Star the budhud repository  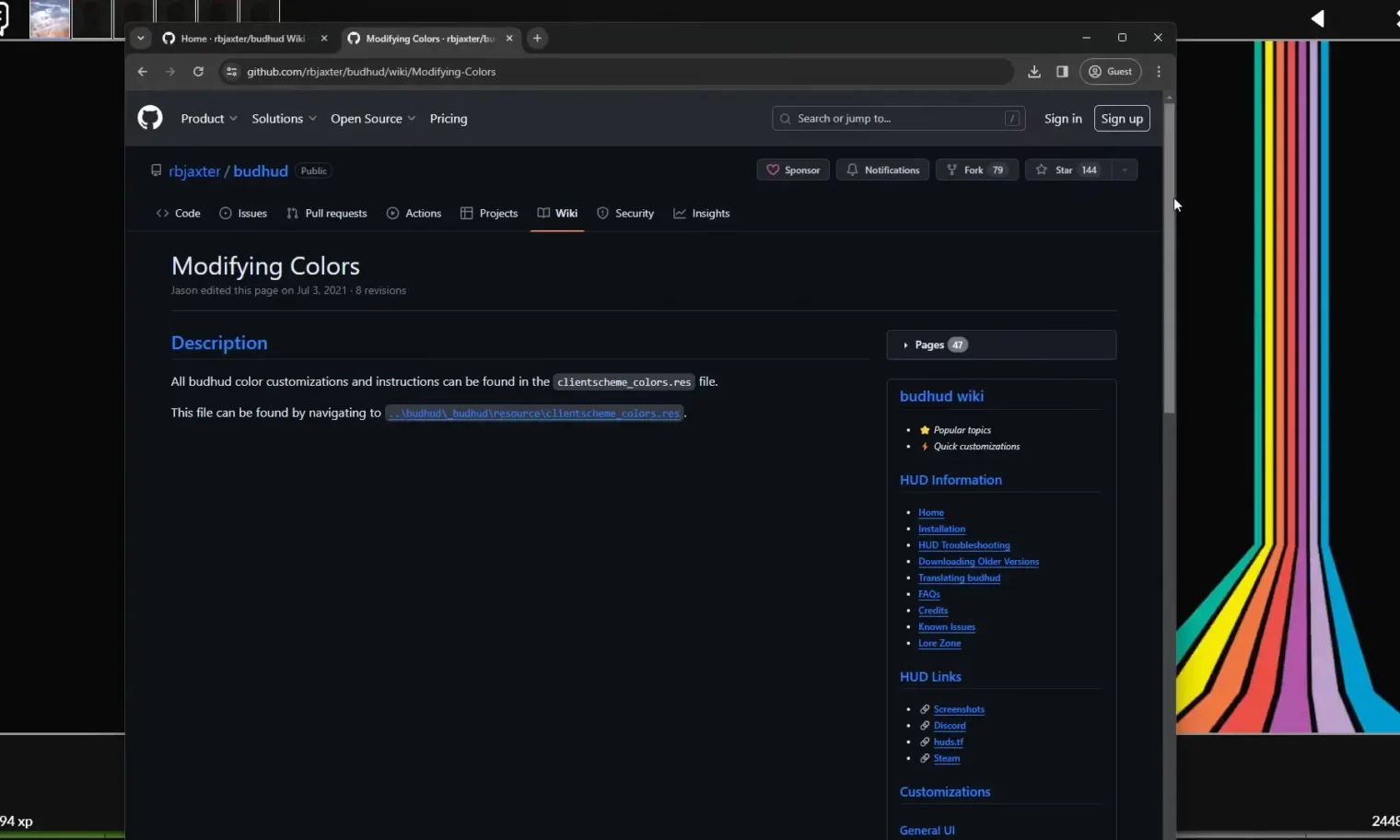click(x=1068, y=169)
